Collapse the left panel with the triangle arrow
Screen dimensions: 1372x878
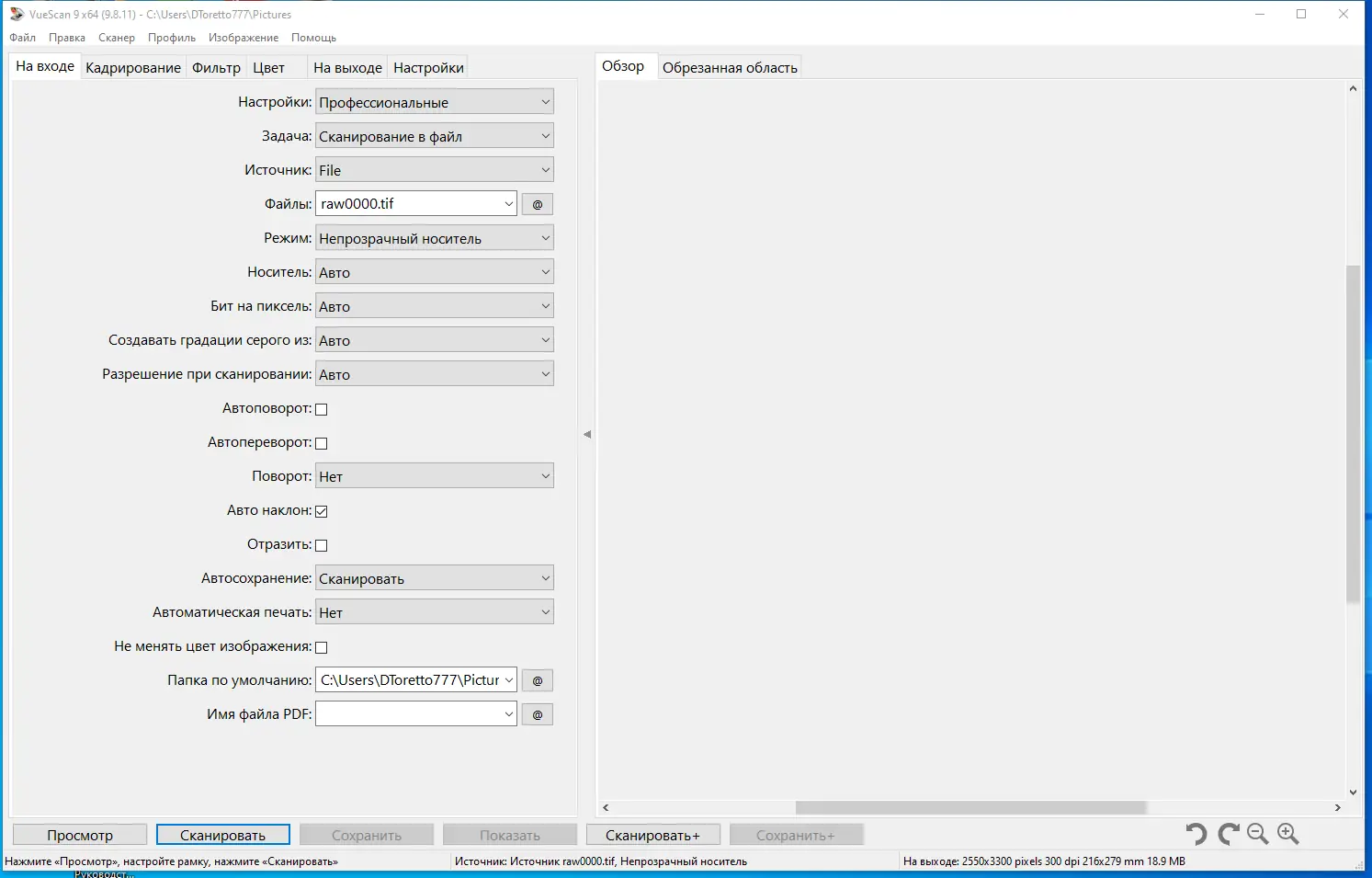tap(587, 434)
